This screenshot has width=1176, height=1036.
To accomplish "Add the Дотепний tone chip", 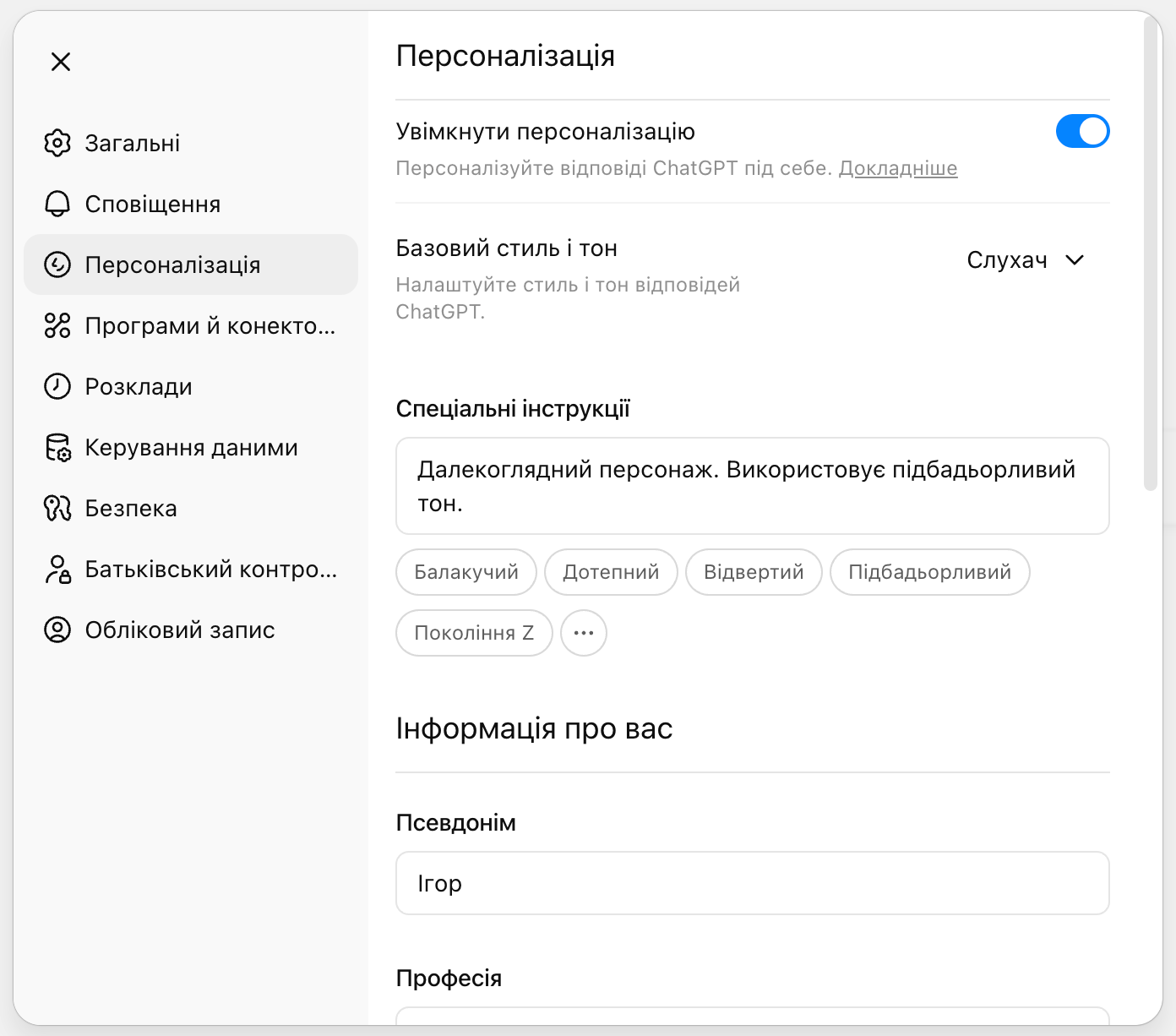I will [x=611, y=572].
